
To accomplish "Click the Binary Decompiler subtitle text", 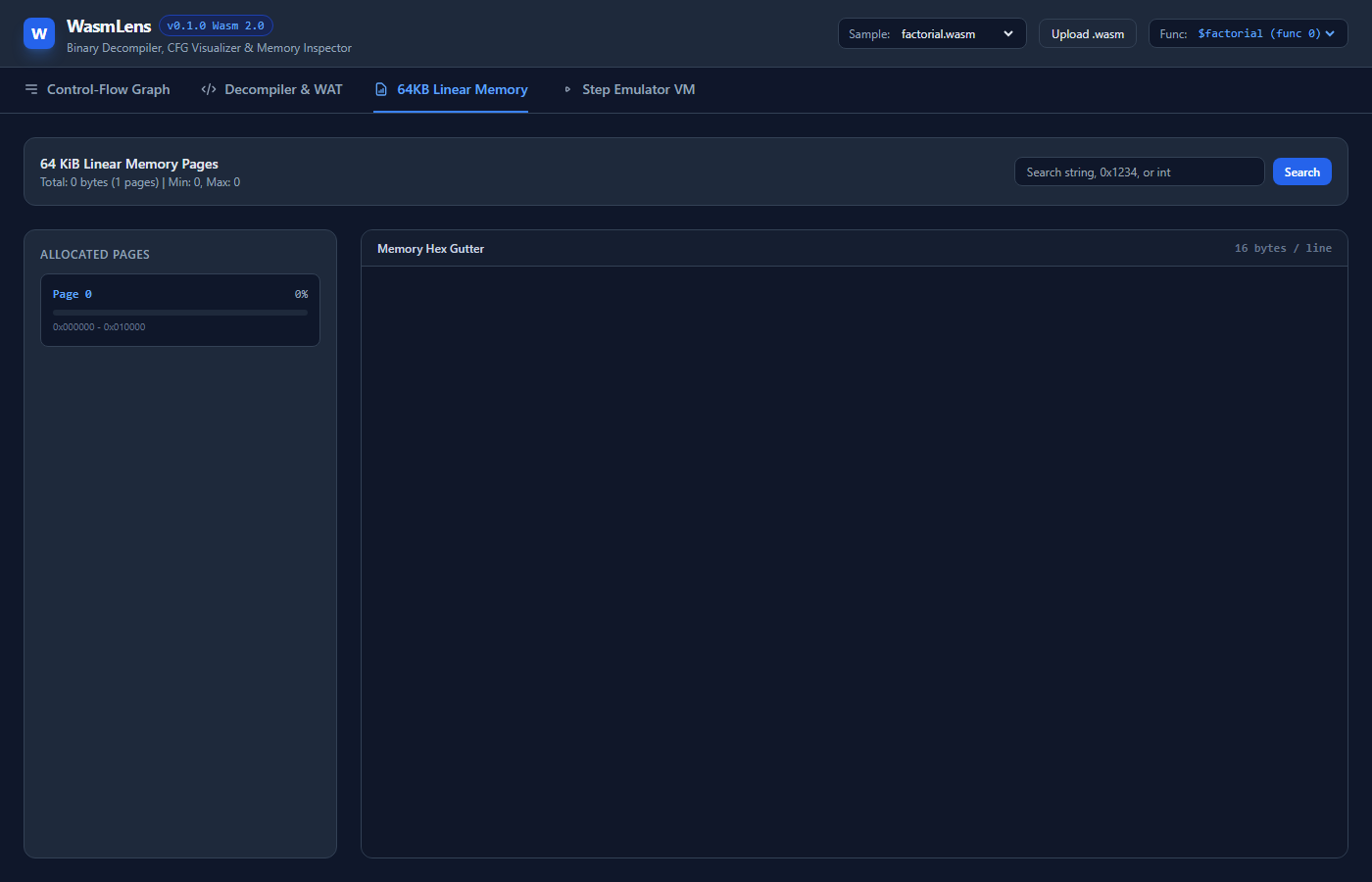I will (x=209, y=47).
